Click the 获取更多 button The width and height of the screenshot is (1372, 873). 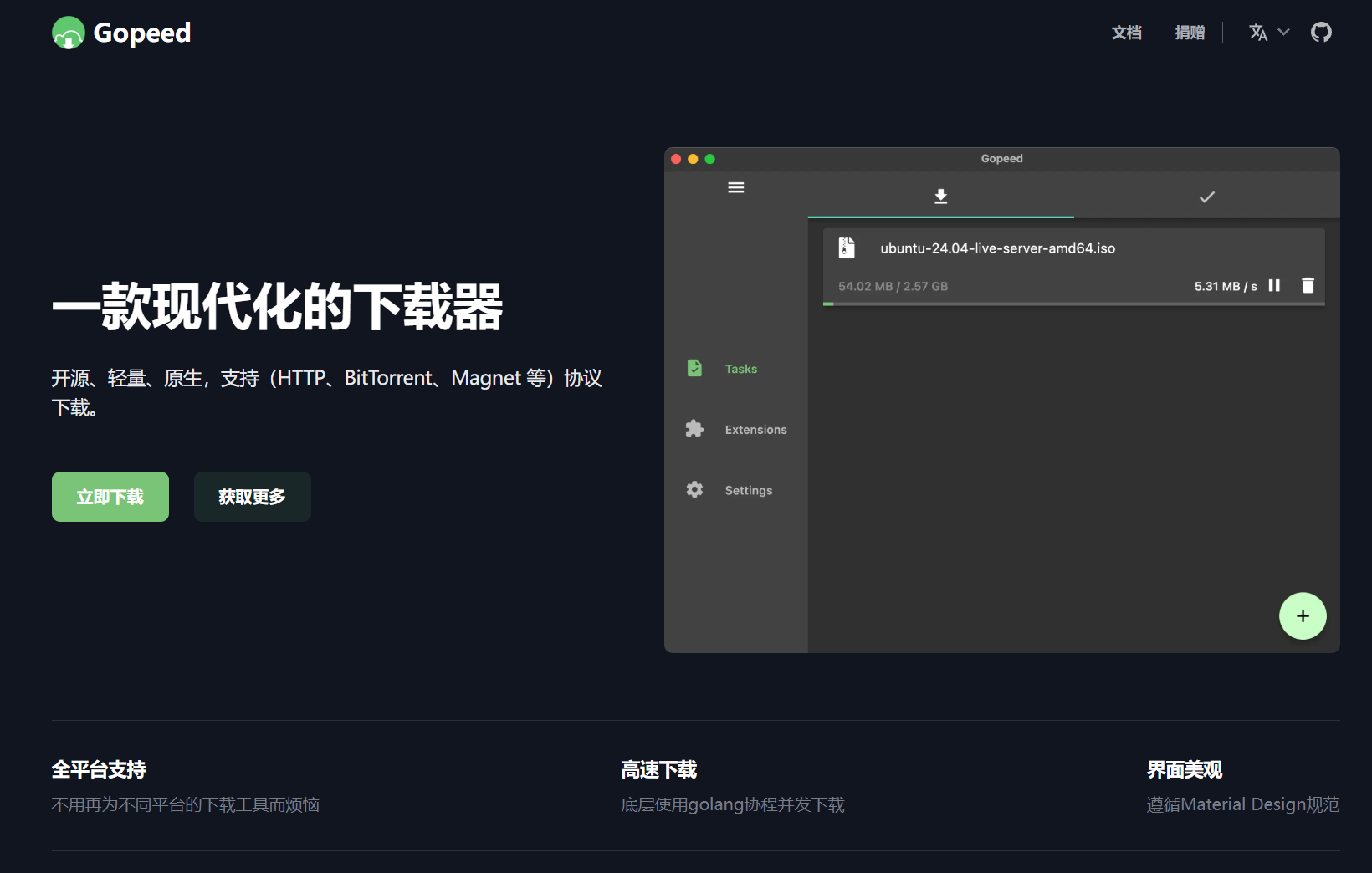point(252,497)
